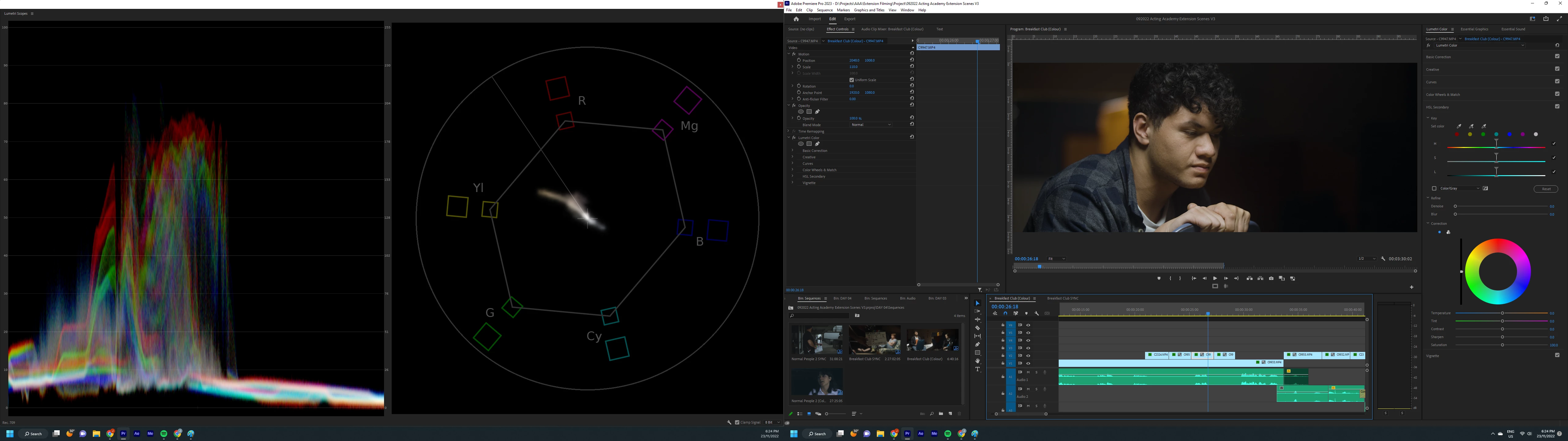Click the Export Frame camera icon

pos(1271,278)
